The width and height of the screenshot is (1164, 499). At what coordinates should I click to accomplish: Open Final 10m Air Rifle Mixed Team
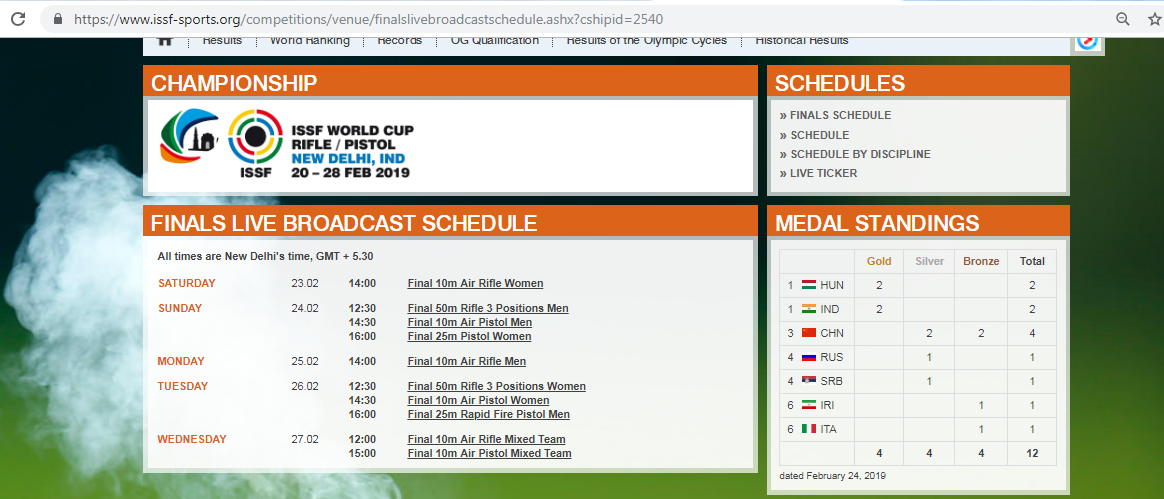(486, 439)
